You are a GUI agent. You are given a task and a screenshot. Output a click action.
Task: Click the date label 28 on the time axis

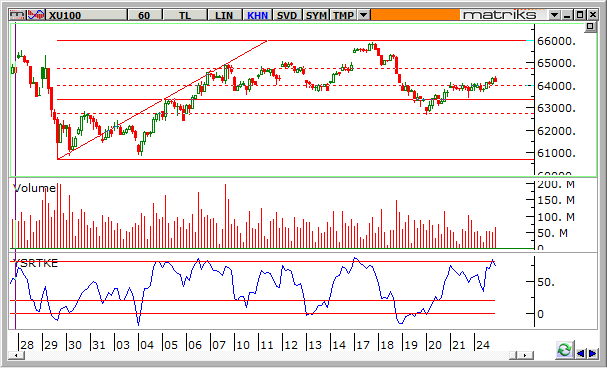pos(26,345)
